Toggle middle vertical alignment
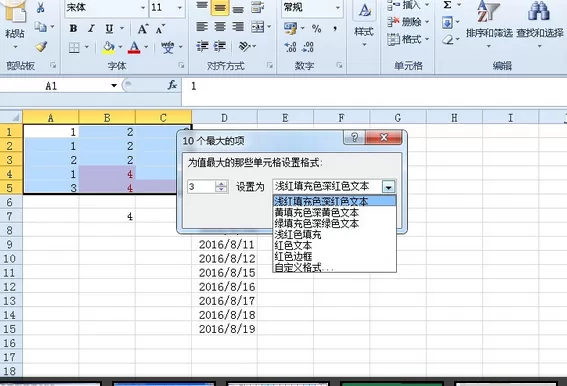 (x=220, y=7)
